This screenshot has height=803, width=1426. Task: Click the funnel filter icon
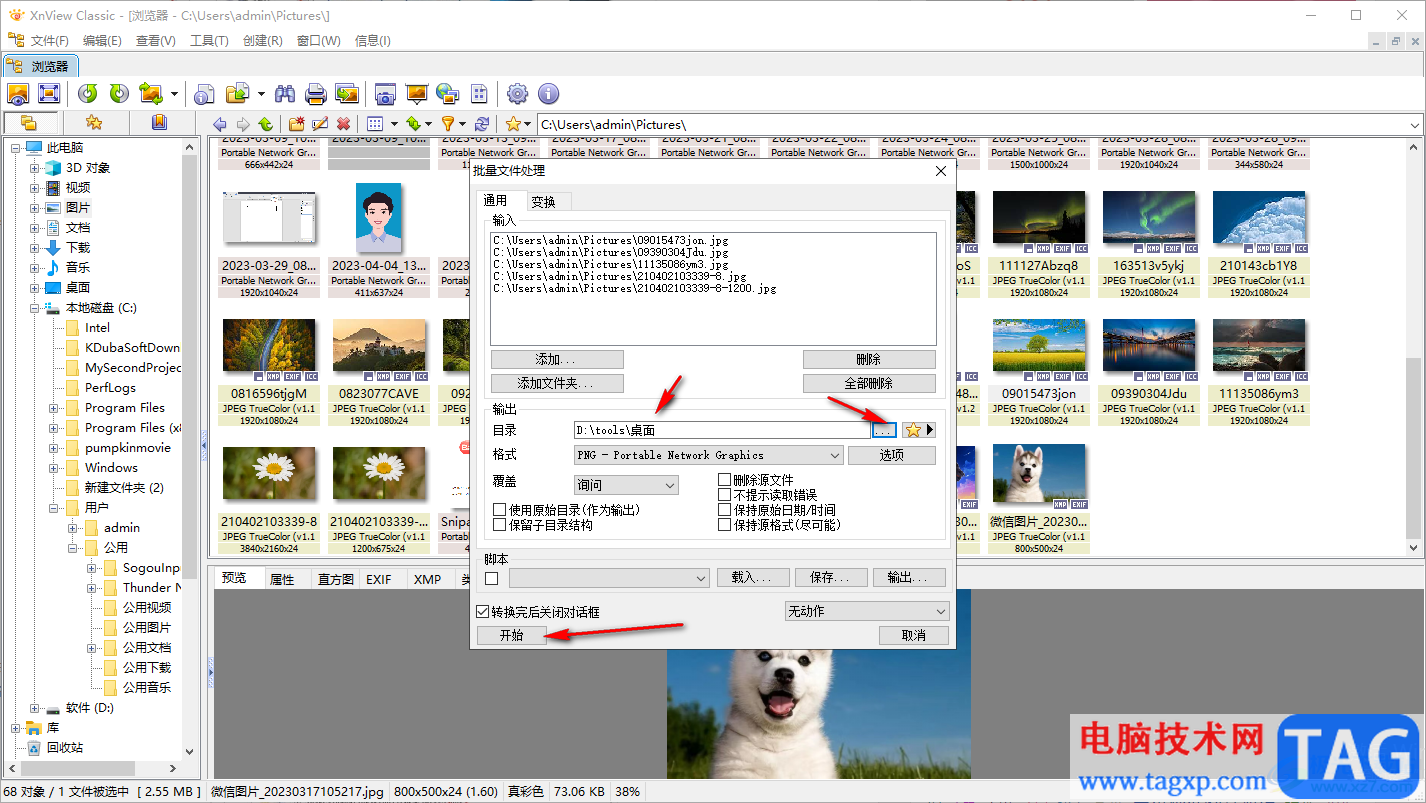tap(448, 124)
